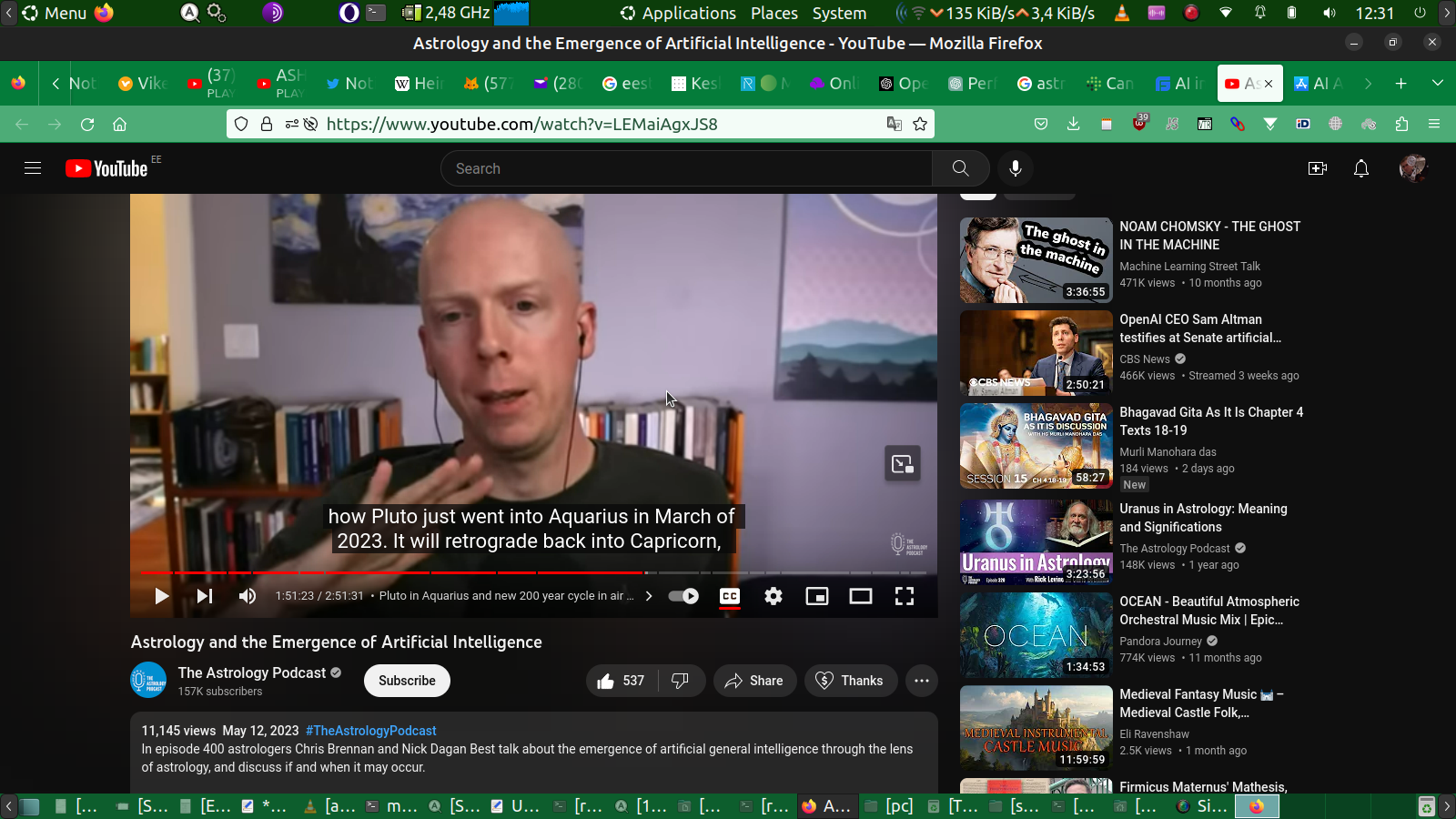Image resolution: width=1456 pixels, height=819 pixels.
Task: Skip to the next video
Action: 205,596
